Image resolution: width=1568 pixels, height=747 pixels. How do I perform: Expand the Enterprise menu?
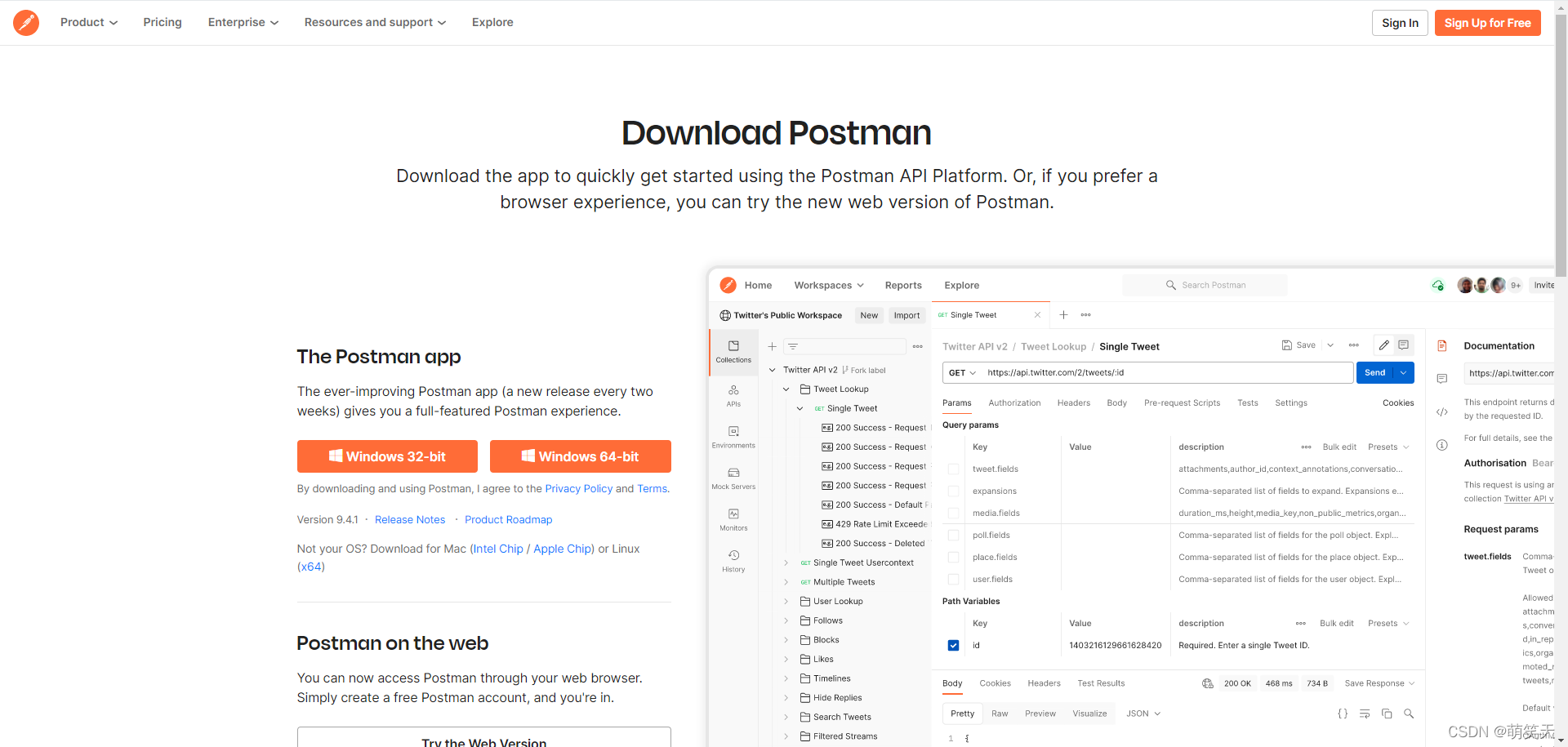point(243,22)
